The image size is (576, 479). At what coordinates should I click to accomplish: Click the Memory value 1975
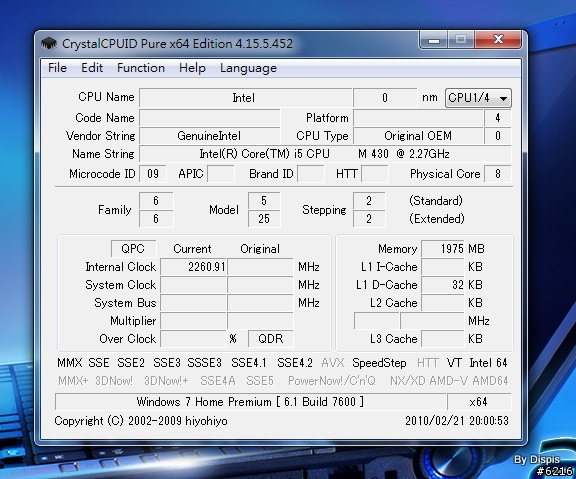click(443, 249)
